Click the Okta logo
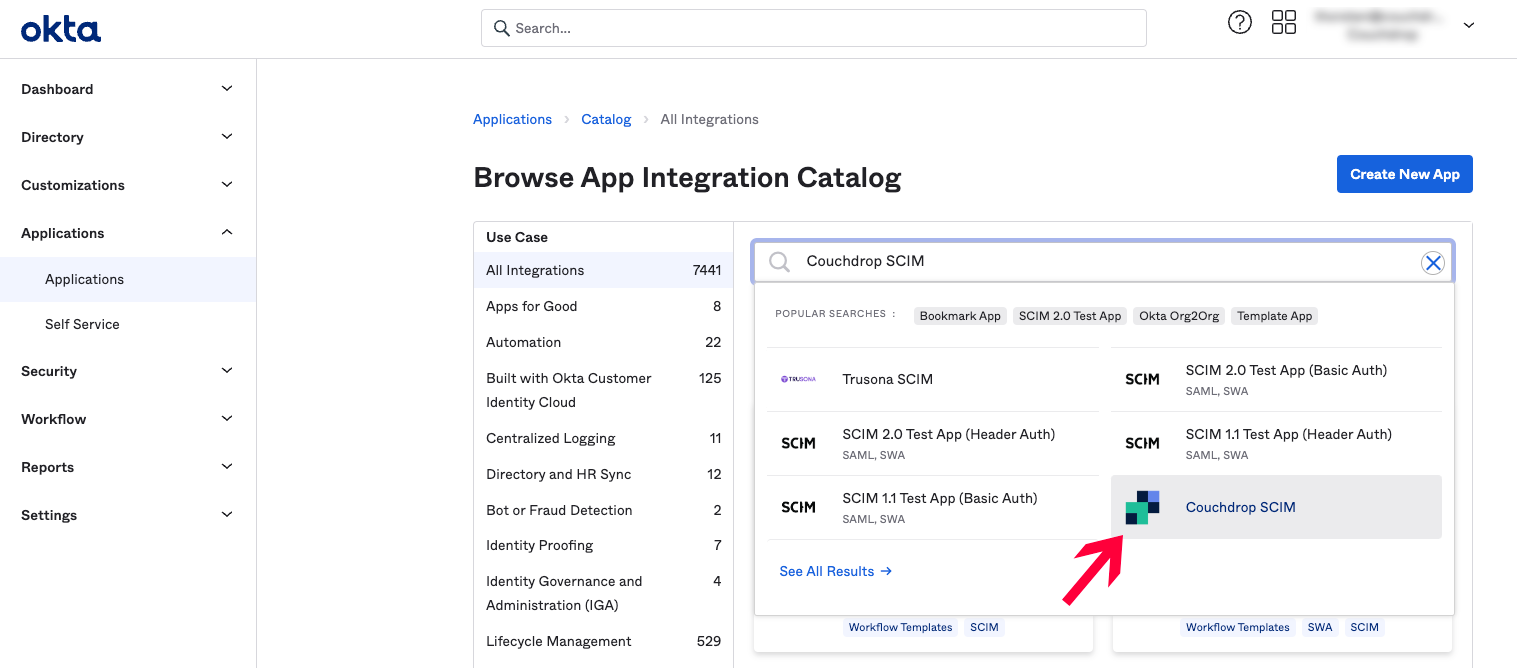Image resolution: width=1517 pixels, height=668 pixels. [x=61, y=29]
